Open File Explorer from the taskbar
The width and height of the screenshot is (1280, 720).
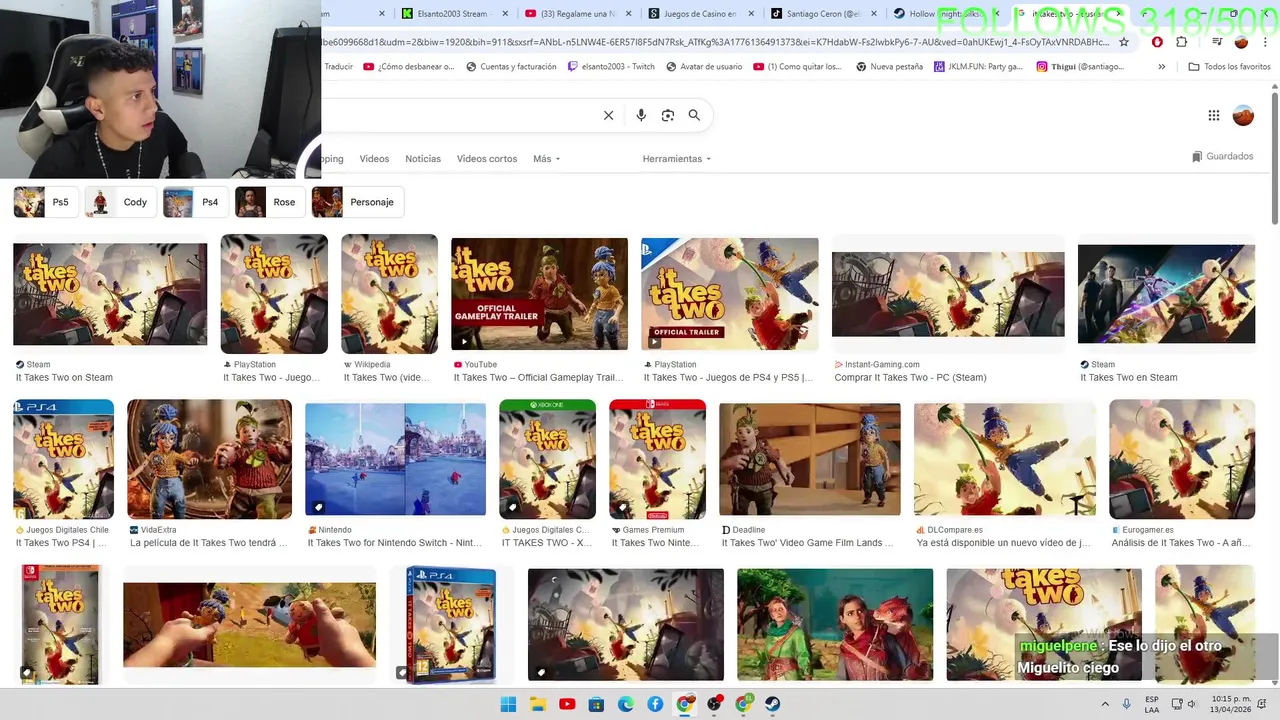(537, 704)
